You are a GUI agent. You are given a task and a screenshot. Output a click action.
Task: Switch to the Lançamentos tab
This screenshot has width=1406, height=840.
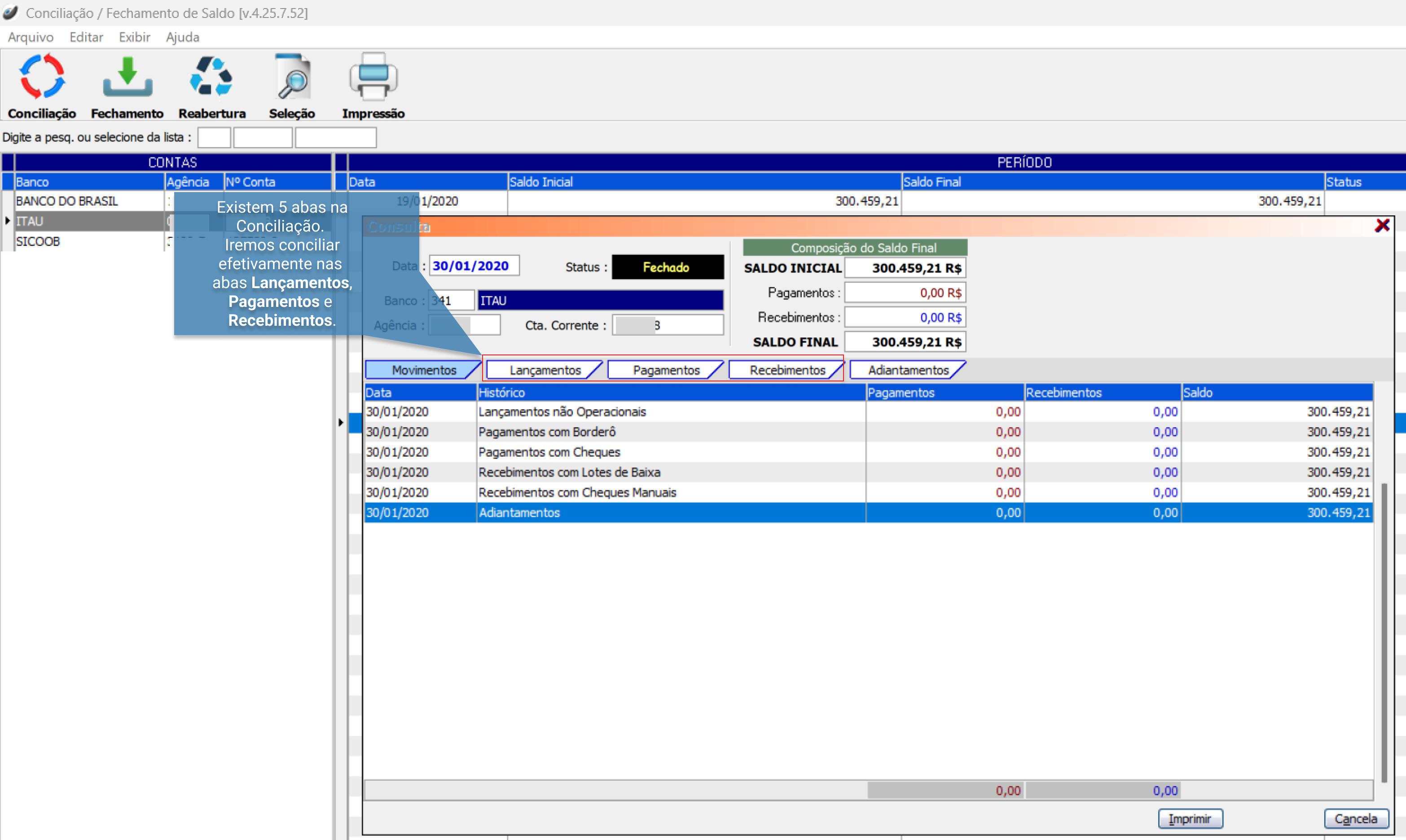pyautogui.click(x=544, y=370)
